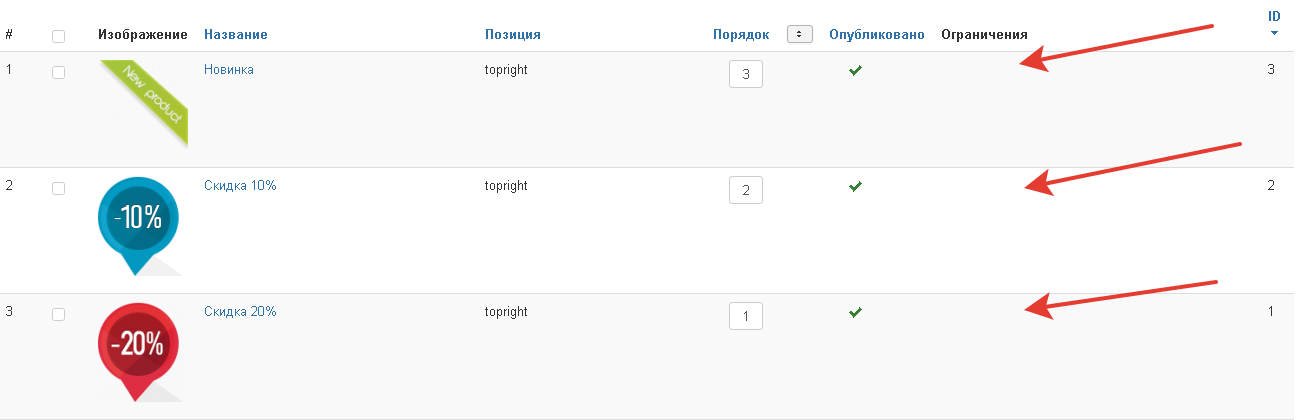Sort by the Позиция column header
The height and width of the screenshot is (420, 1303).
click(512, 35)
